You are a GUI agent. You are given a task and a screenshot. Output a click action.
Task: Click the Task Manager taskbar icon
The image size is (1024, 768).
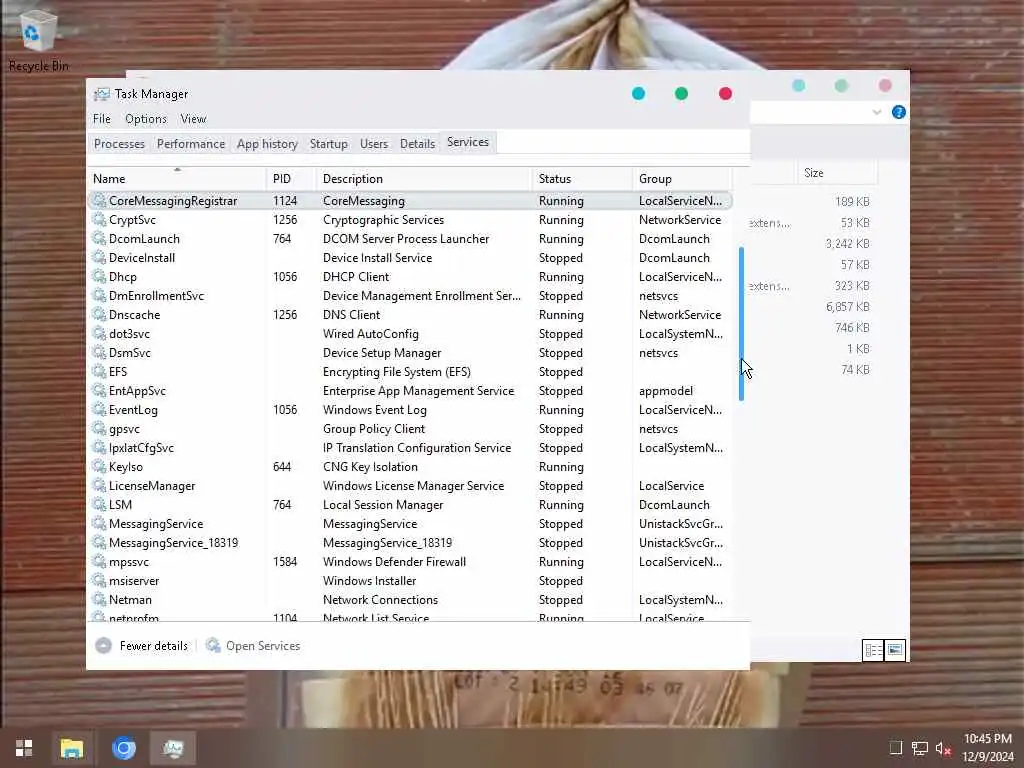173,748
